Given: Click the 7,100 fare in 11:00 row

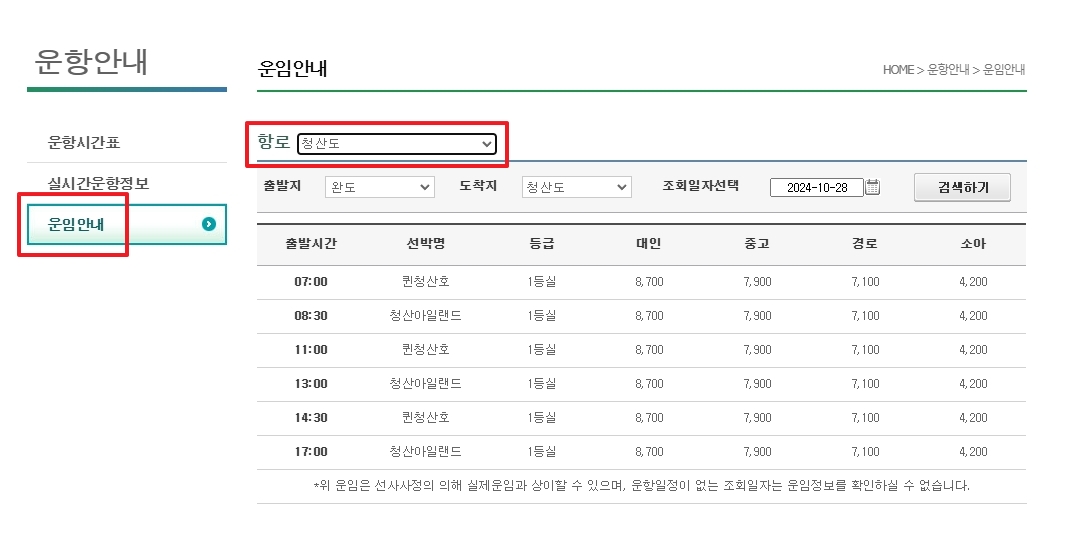Looking at the screenshot, I should [x=866, y=350].
